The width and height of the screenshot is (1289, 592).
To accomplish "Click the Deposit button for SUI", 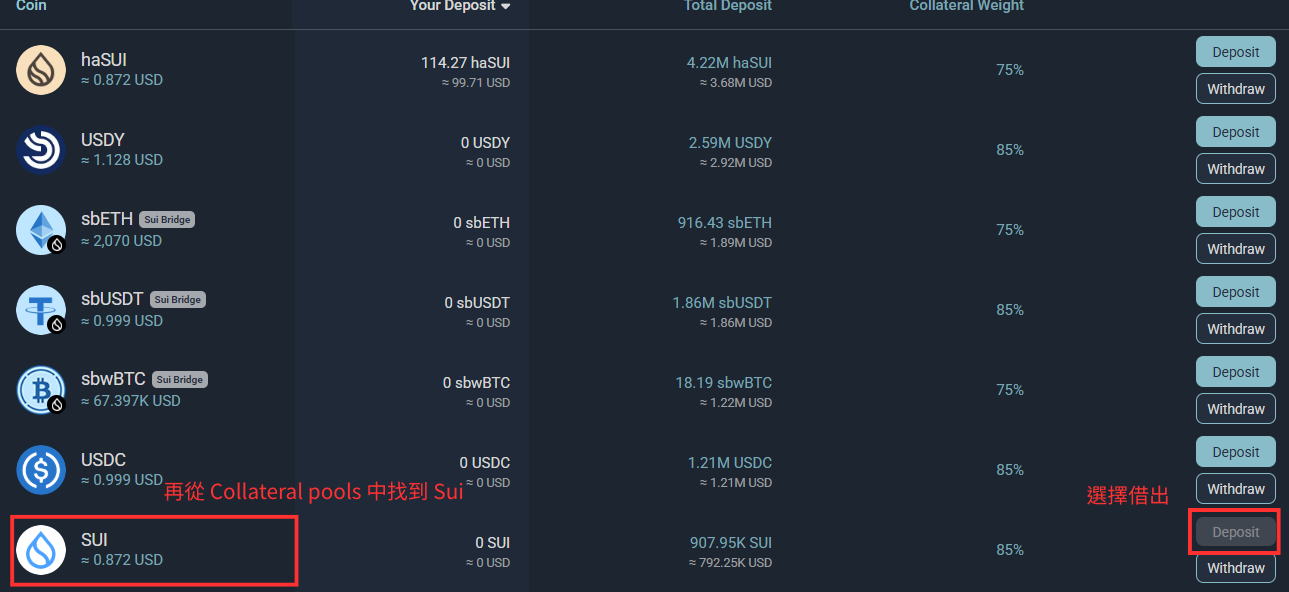I will click(1235, 532).
